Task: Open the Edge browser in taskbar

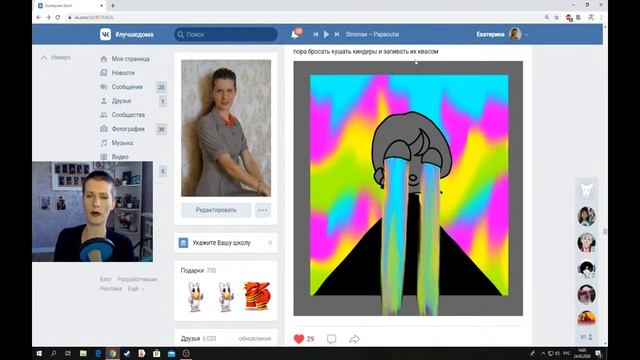Action: pos(98,353)
